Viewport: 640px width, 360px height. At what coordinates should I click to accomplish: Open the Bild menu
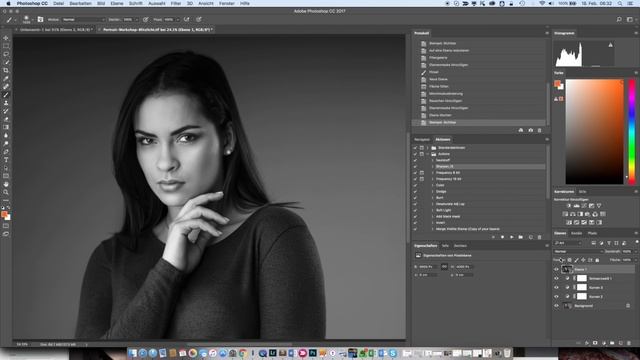101,3
